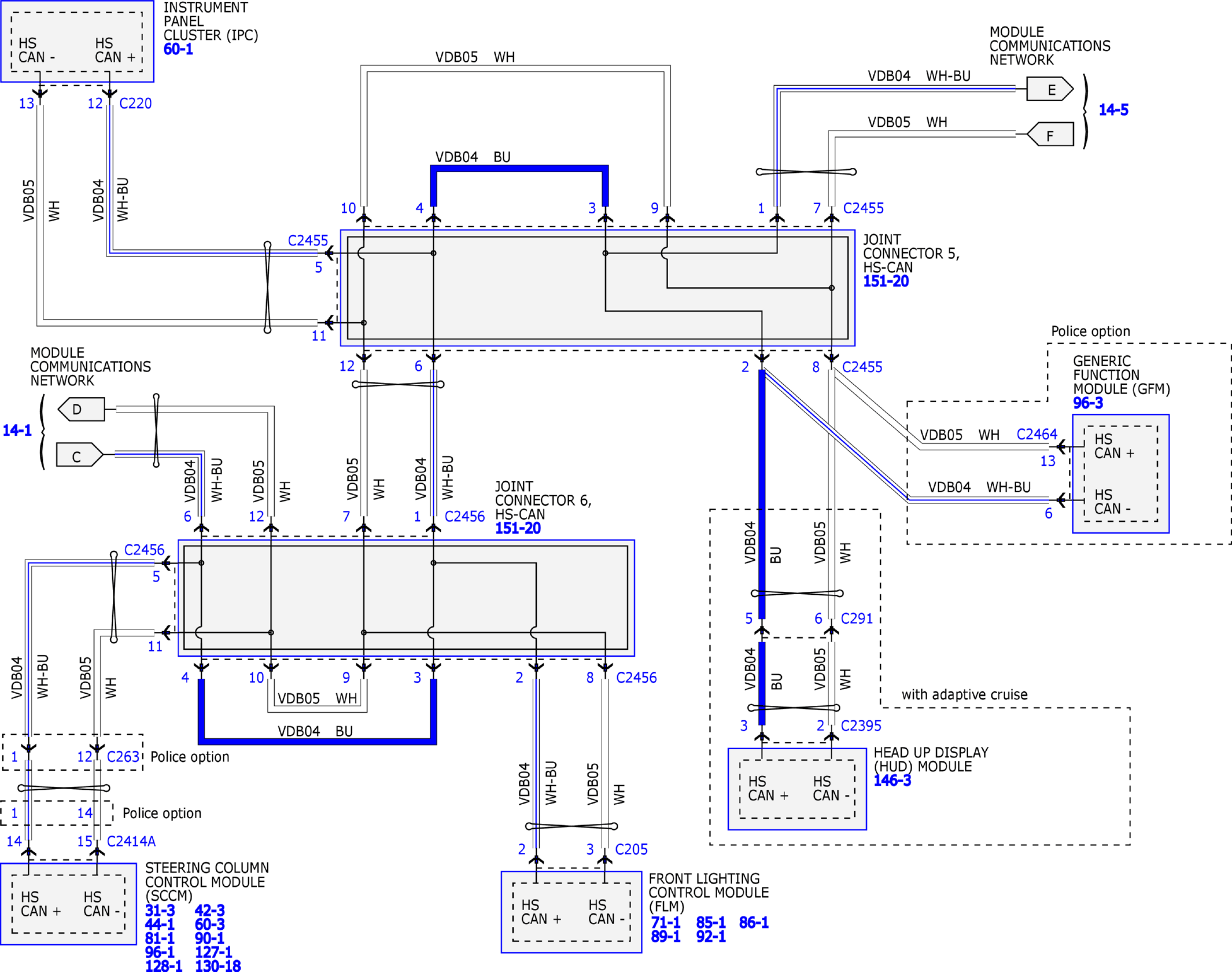Click connector label C263
The width and height of the screenshot is (1232, 972).
pos(123,757)
